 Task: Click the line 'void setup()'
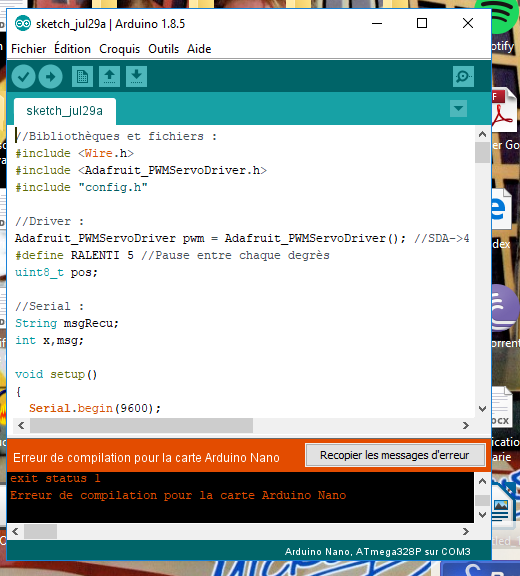56,374
